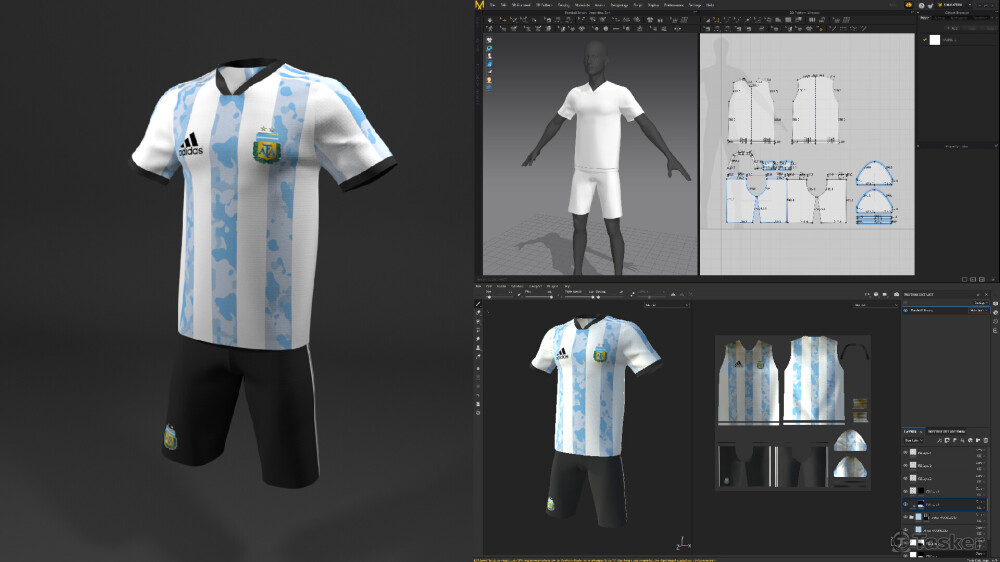The height and width of the screenshot is (562, 1000).
Task: Toggle visibility of the texture set entry
Action: (x=906, y=311)
